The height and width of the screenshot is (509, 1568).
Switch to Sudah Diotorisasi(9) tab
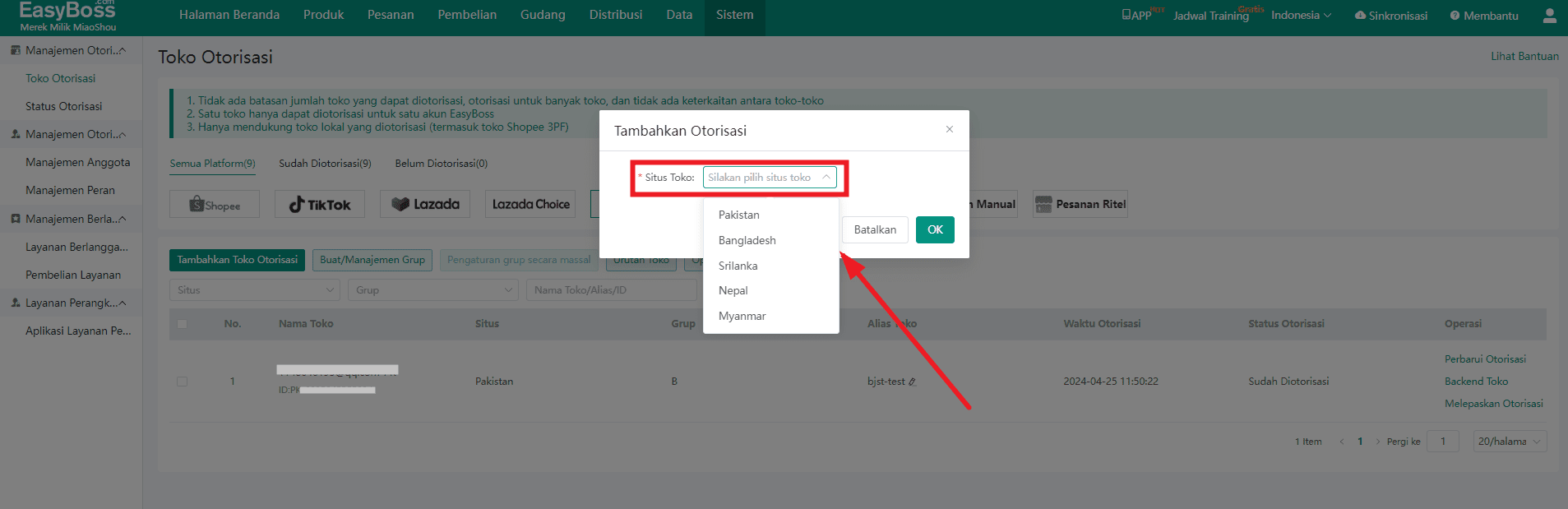pos(325,164)
